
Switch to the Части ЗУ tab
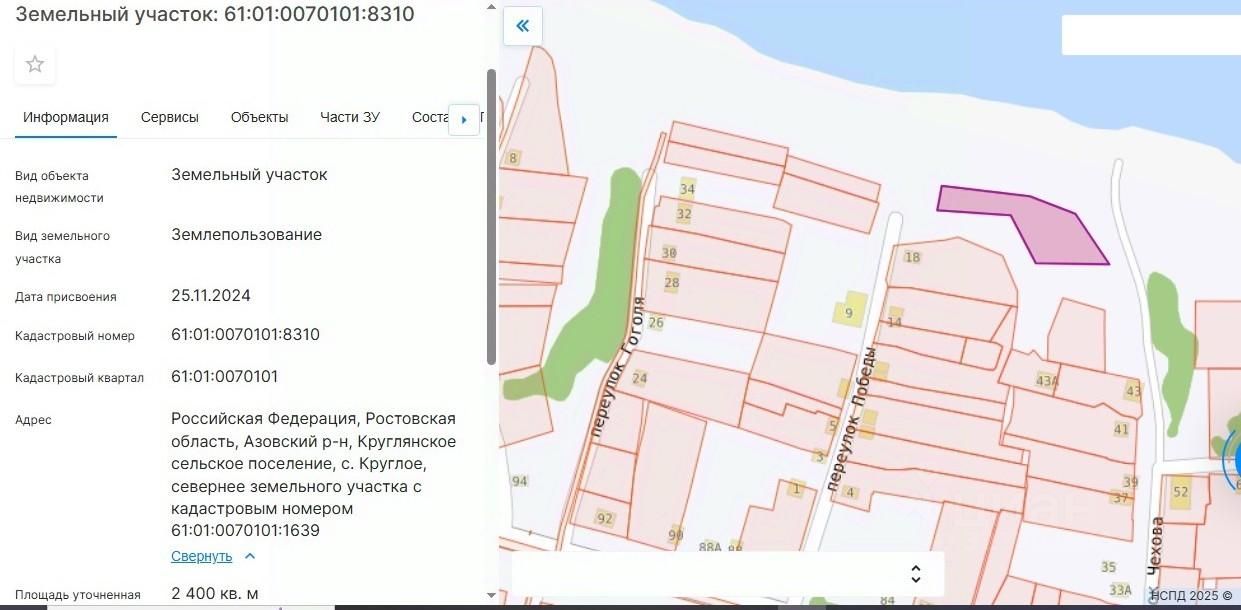(x=350, y=117)
